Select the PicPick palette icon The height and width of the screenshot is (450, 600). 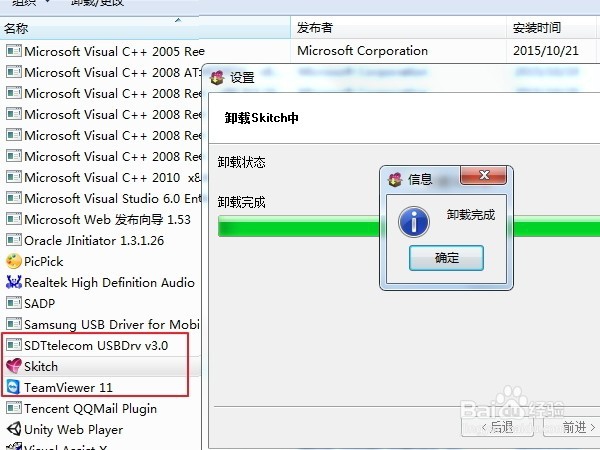click(x=14, y=261)
